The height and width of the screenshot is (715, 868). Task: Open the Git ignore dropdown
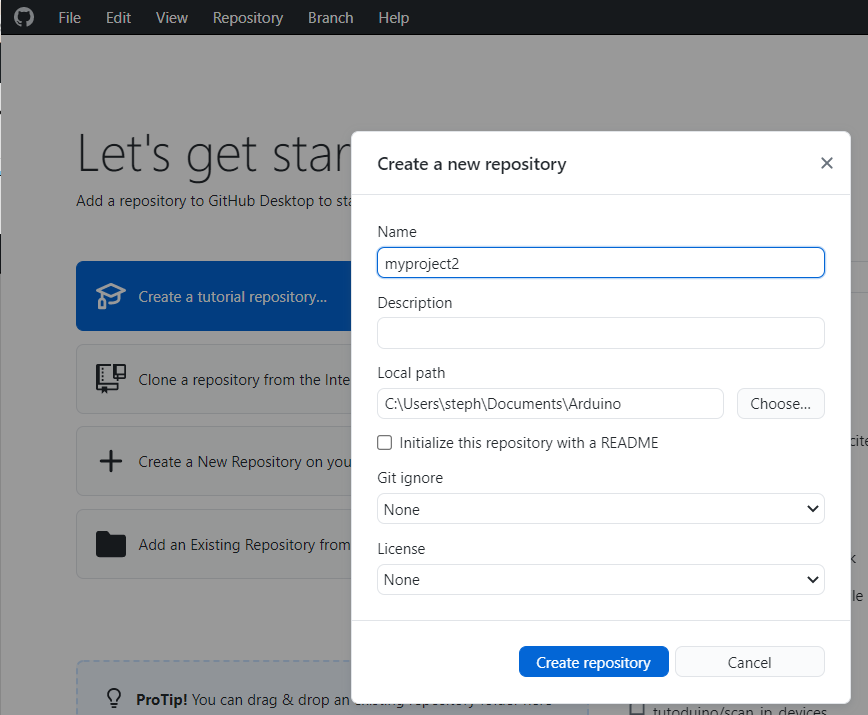(601, 509)
